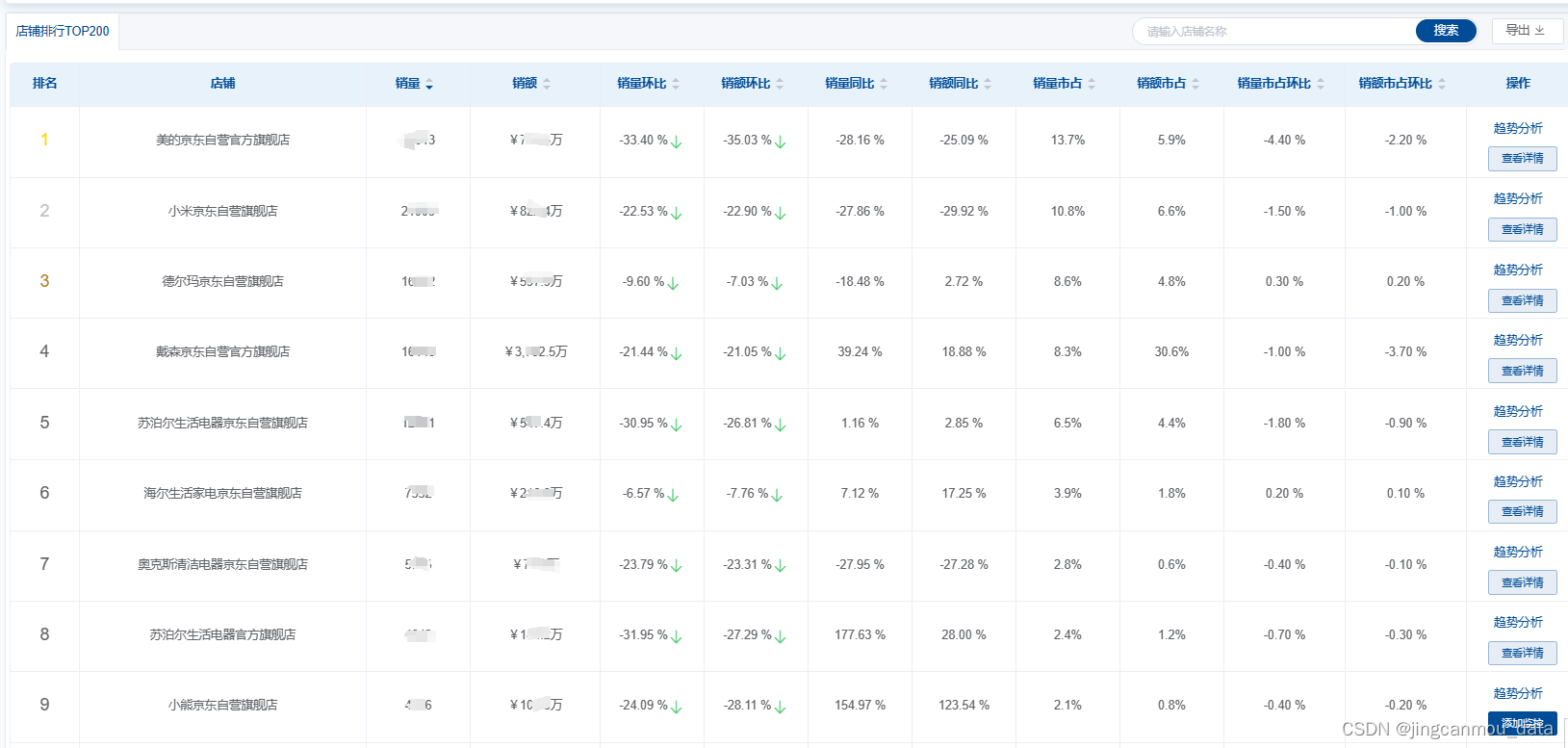Viewport: 1568px width, 748px height.
Task: Click 戴森 销额市占 value 30.6%
Action: [1171, 352]
